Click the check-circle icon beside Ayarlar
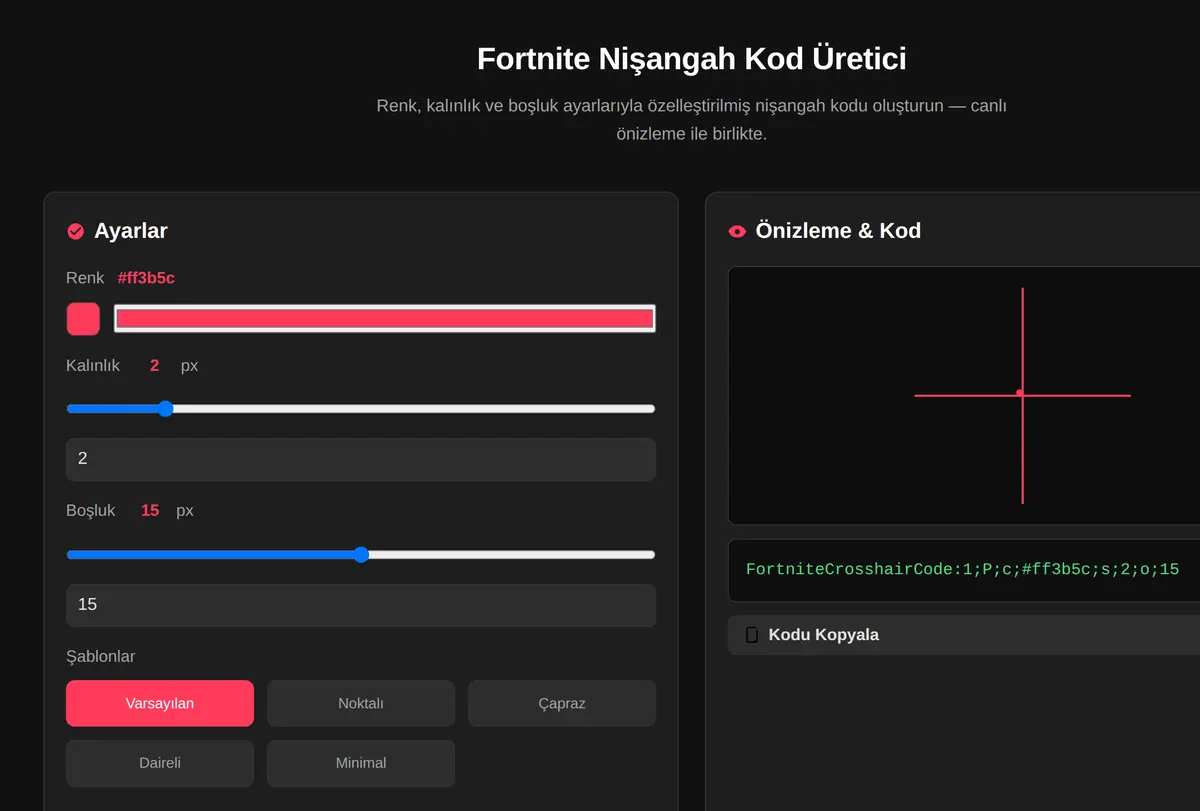 point(75,231)
